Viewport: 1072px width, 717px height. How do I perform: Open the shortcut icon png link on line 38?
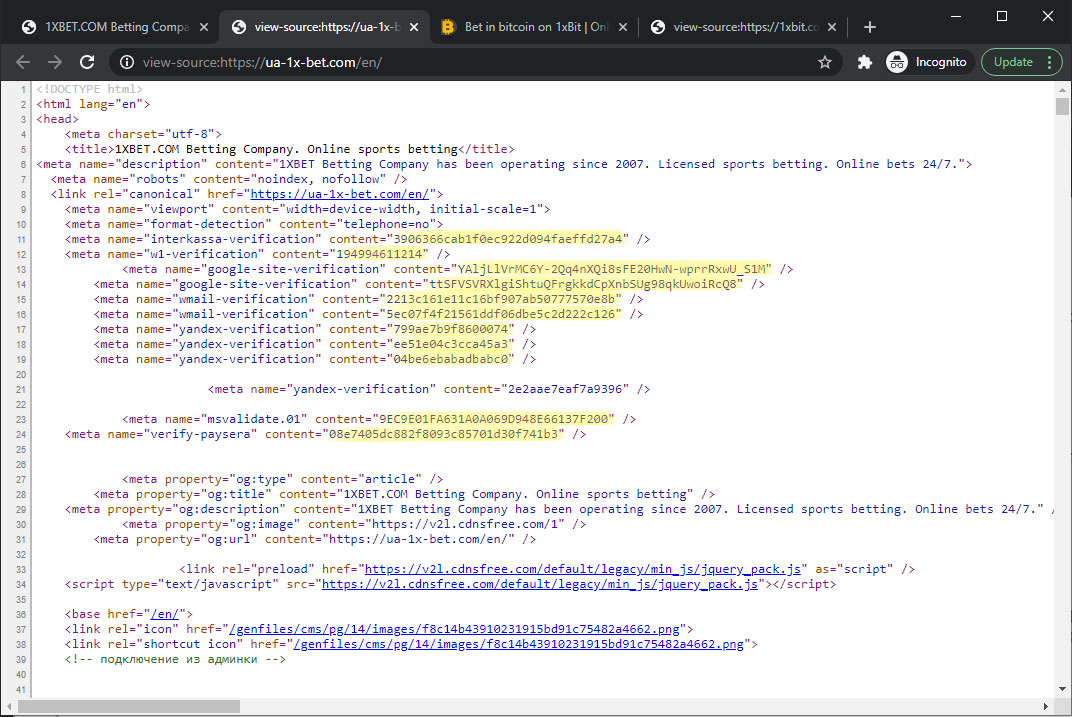[x=518, y=645]
